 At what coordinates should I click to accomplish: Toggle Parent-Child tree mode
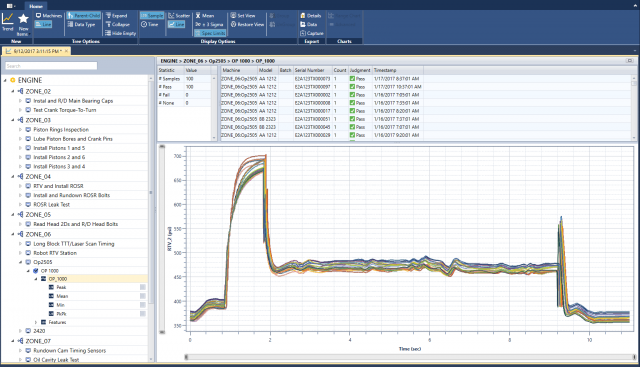pyautogui.click(x=84, y=16)
